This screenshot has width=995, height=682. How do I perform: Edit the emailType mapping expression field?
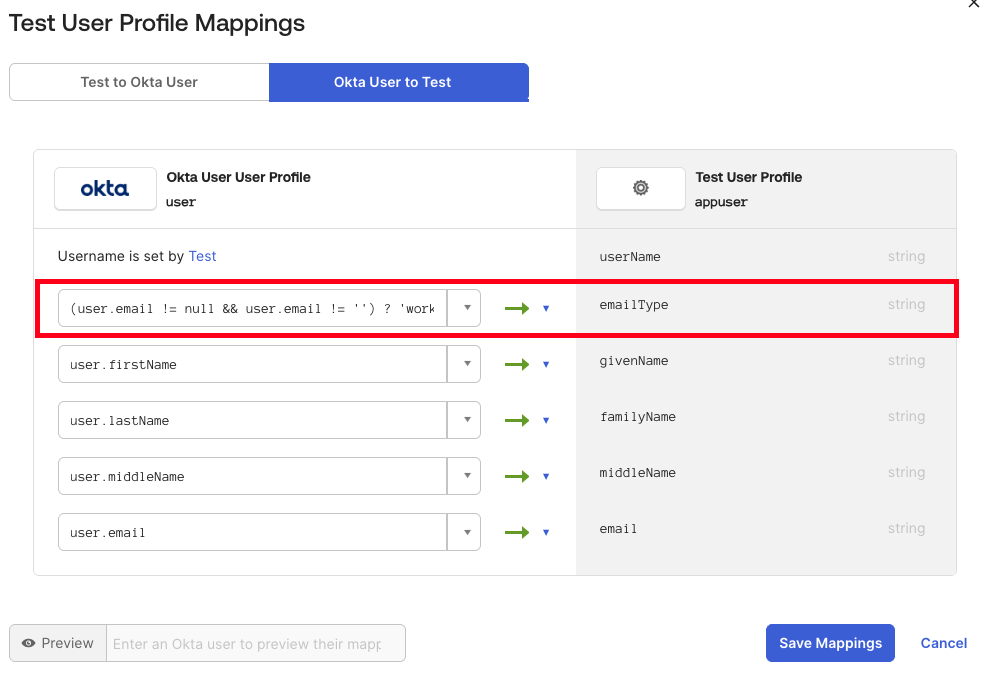click(253, 308)
